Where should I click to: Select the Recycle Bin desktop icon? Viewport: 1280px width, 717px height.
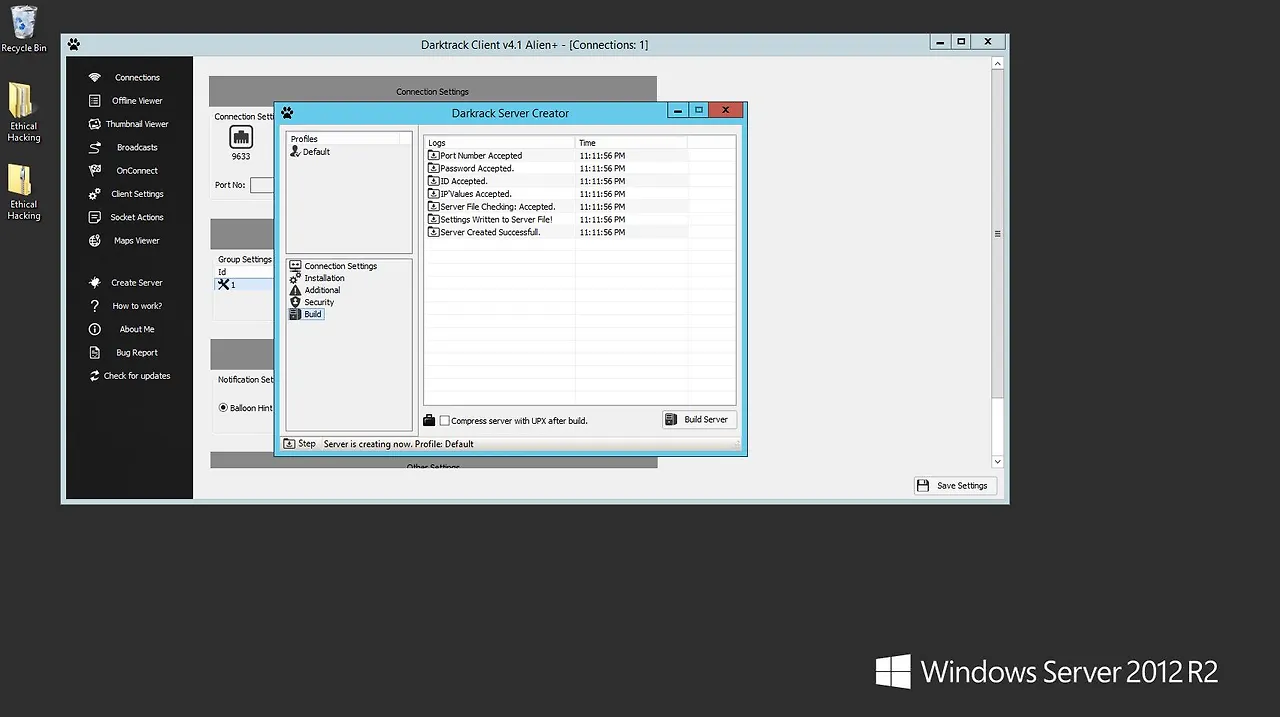point(23,29)
